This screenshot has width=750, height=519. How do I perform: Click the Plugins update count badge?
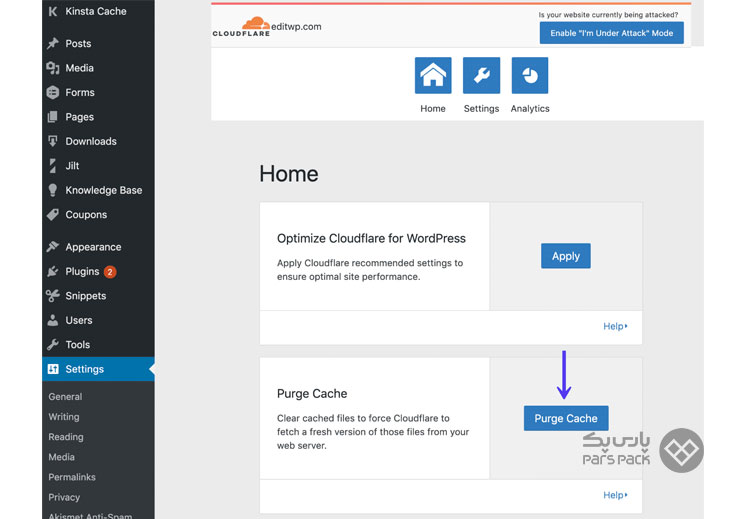click(110, 272)
